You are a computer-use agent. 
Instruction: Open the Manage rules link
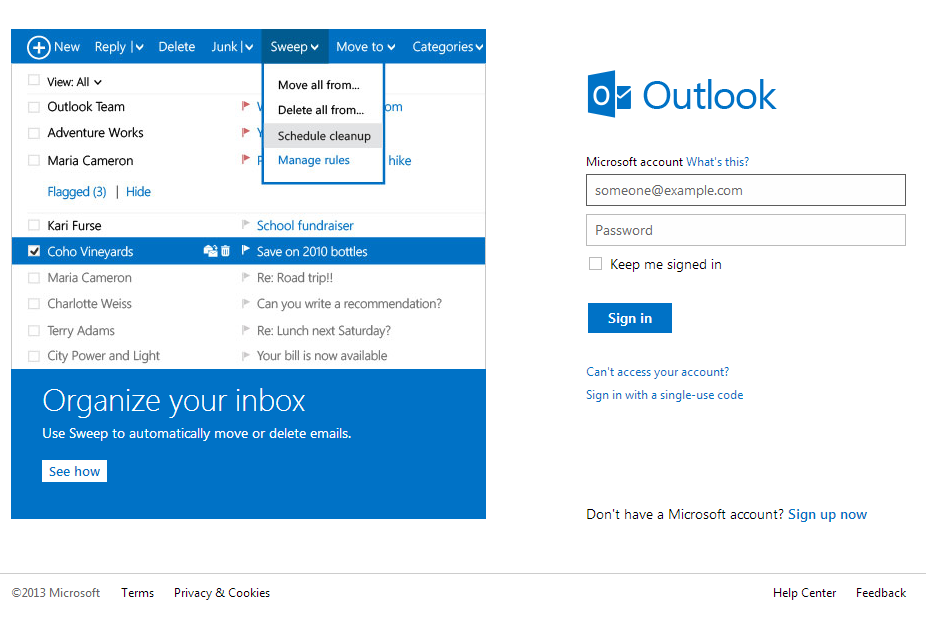(x=313, y=160)
